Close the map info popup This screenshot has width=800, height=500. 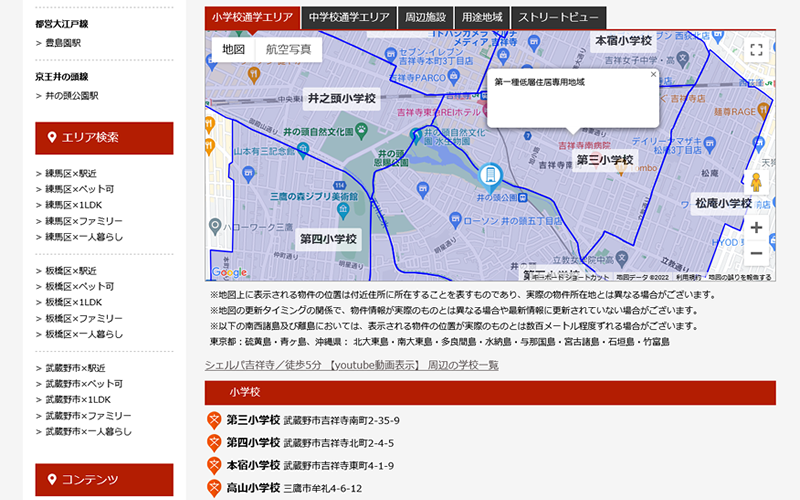[x=653, y=74]
